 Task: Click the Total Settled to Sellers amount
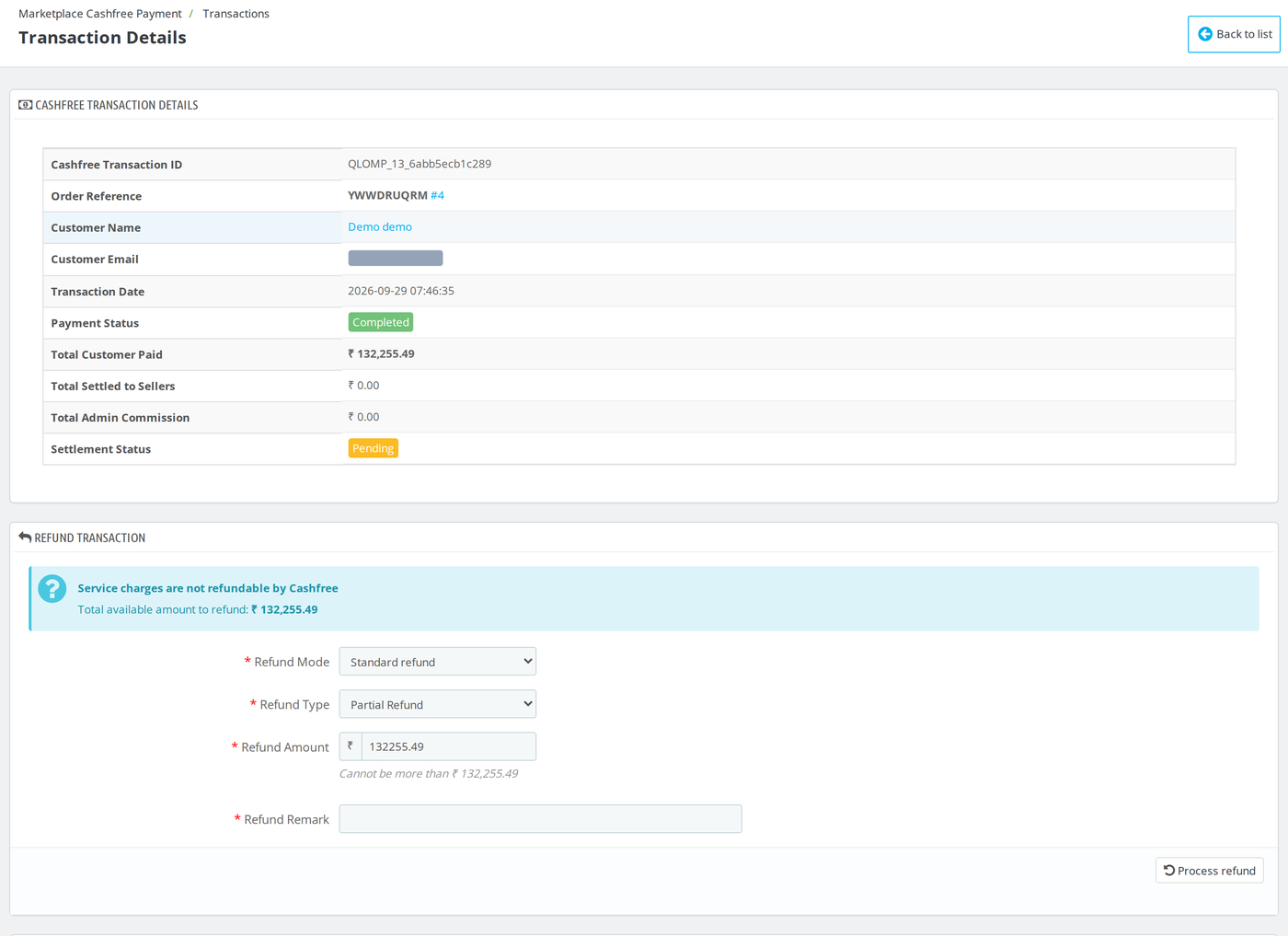tap(363, 386)
